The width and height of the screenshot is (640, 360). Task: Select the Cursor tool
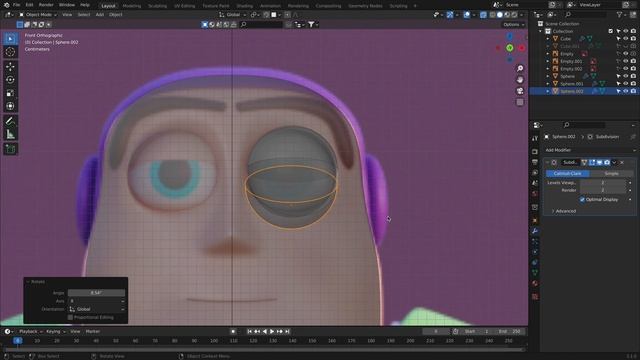click(10, 52)
